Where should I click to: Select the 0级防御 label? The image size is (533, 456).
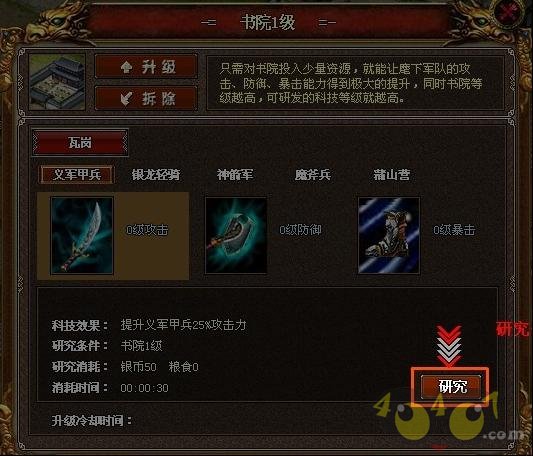tap(300, 230)
